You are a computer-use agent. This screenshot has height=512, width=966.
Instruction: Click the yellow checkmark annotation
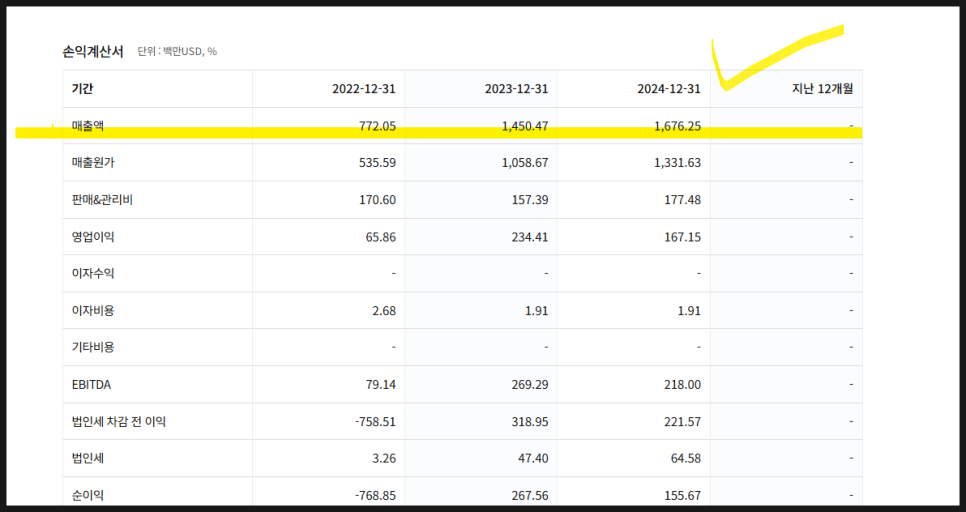coord(777,57)
